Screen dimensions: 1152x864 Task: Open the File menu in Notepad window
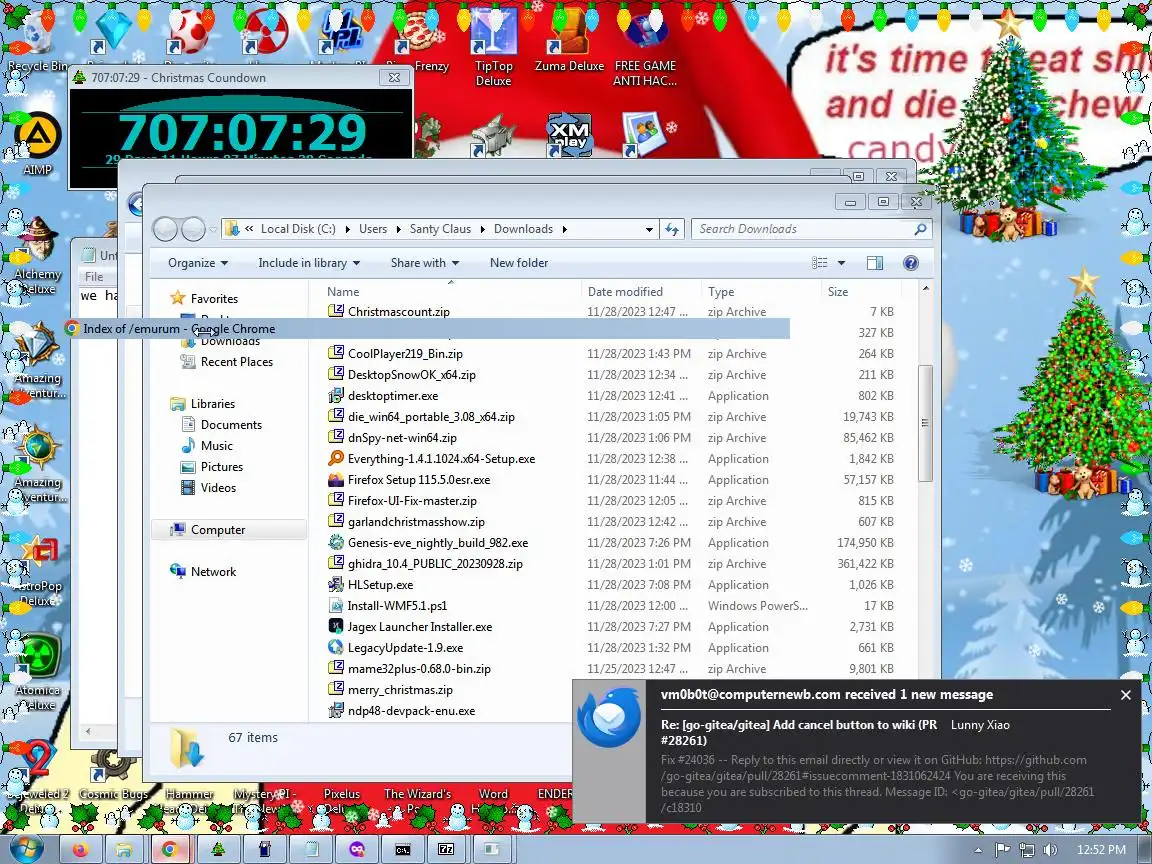94,277
